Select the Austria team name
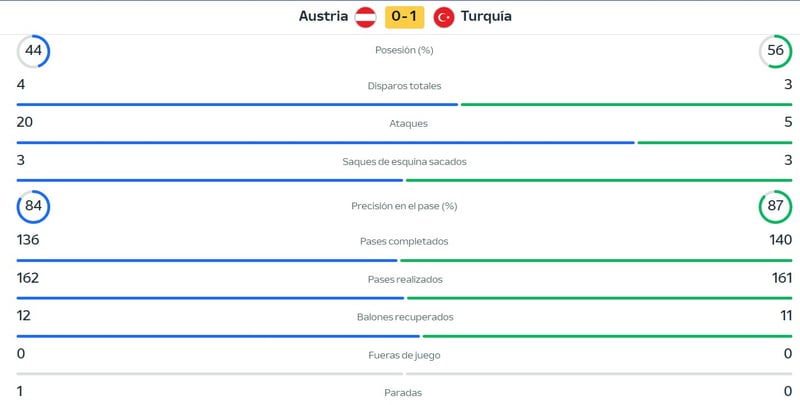 (x=323, y=17)
